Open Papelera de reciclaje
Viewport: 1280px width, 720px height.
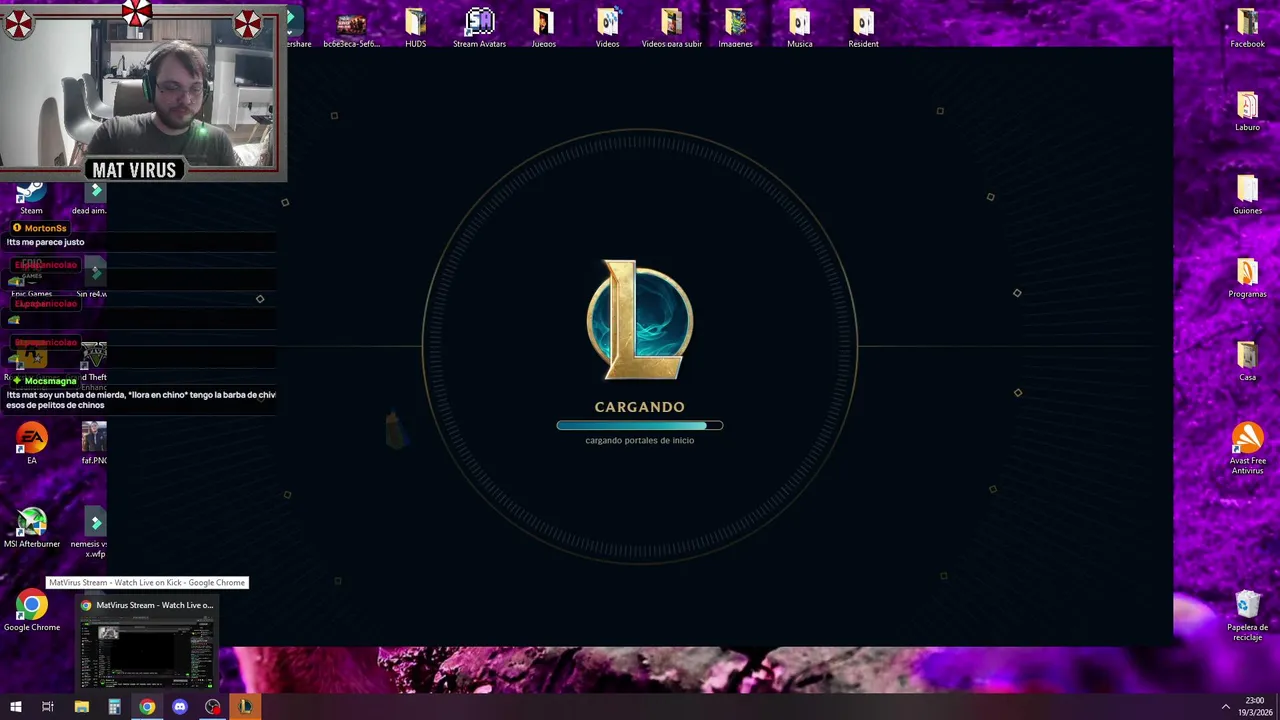[x=1247, y=615]
